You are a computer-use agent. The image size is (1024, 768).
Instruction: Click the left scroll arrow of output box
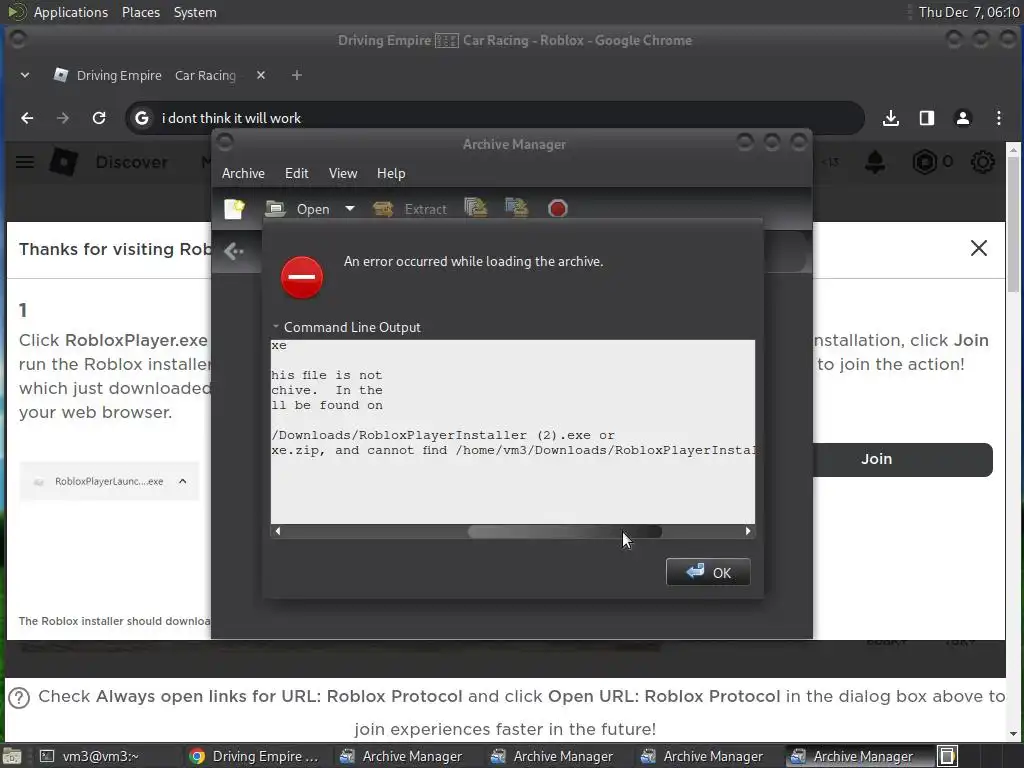(x=278, y=532)
